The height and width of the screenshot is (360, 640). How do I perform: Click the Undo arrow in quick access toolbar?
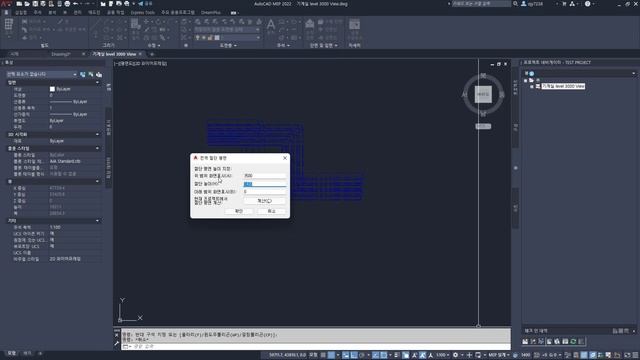click(76, 4)
